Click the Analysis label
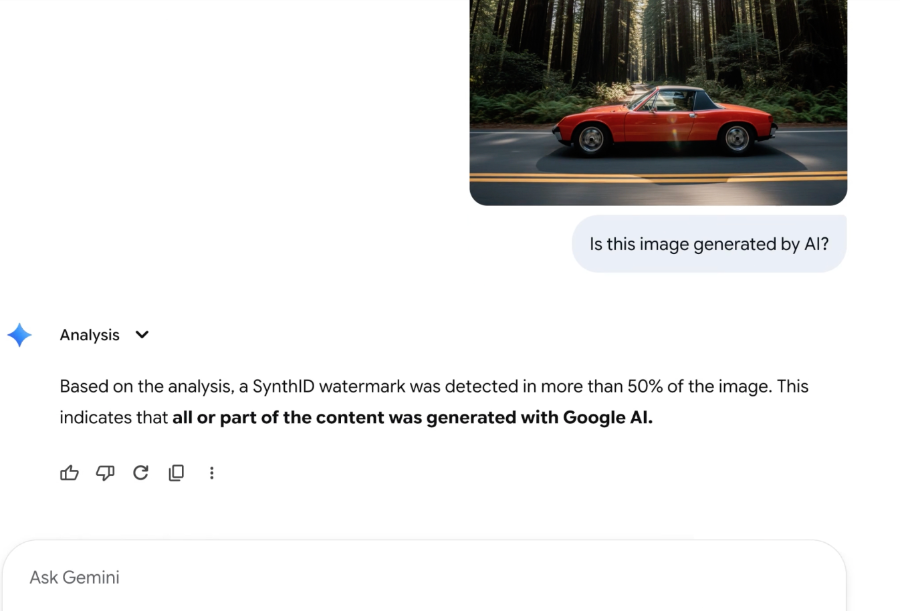The width and height of the screenshot is (900, 611). [x=89, y=334]
